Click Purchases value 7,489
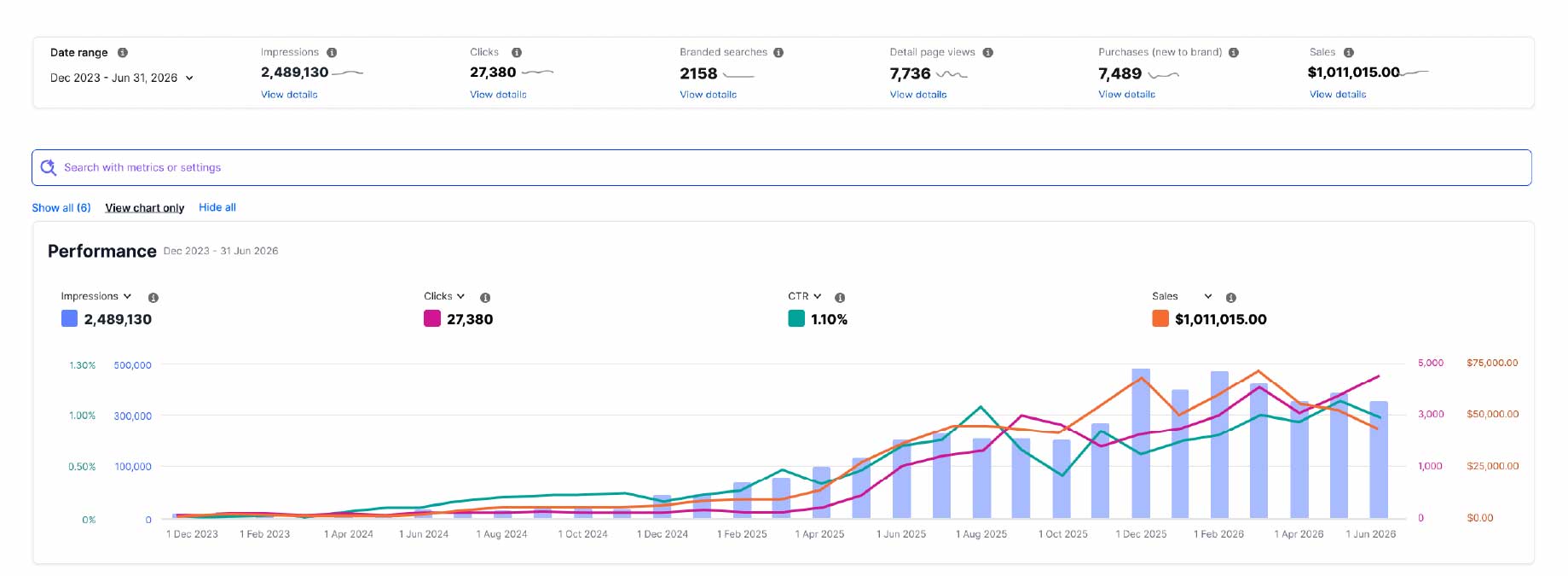Screen dimensions: 1568x576 pyautogui.click(x=1120, y=73)
